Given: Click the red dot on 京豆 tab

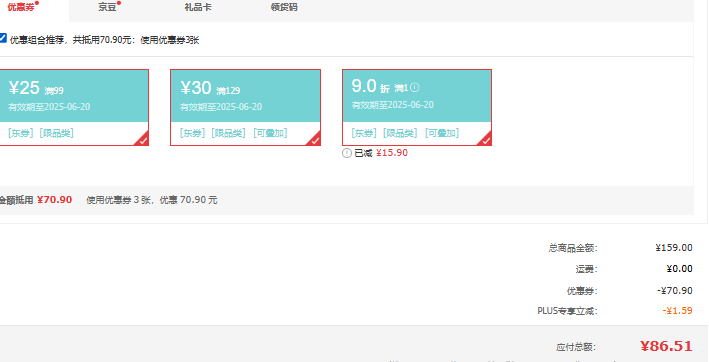Looking at the screenshot, I should coord(119,3).
